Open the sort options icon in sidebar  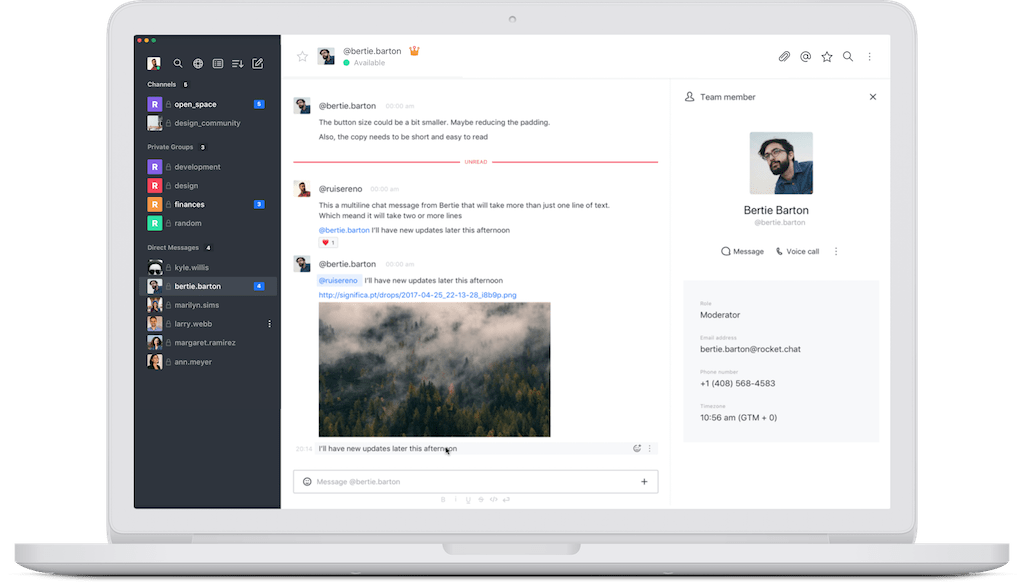point(238,63)
